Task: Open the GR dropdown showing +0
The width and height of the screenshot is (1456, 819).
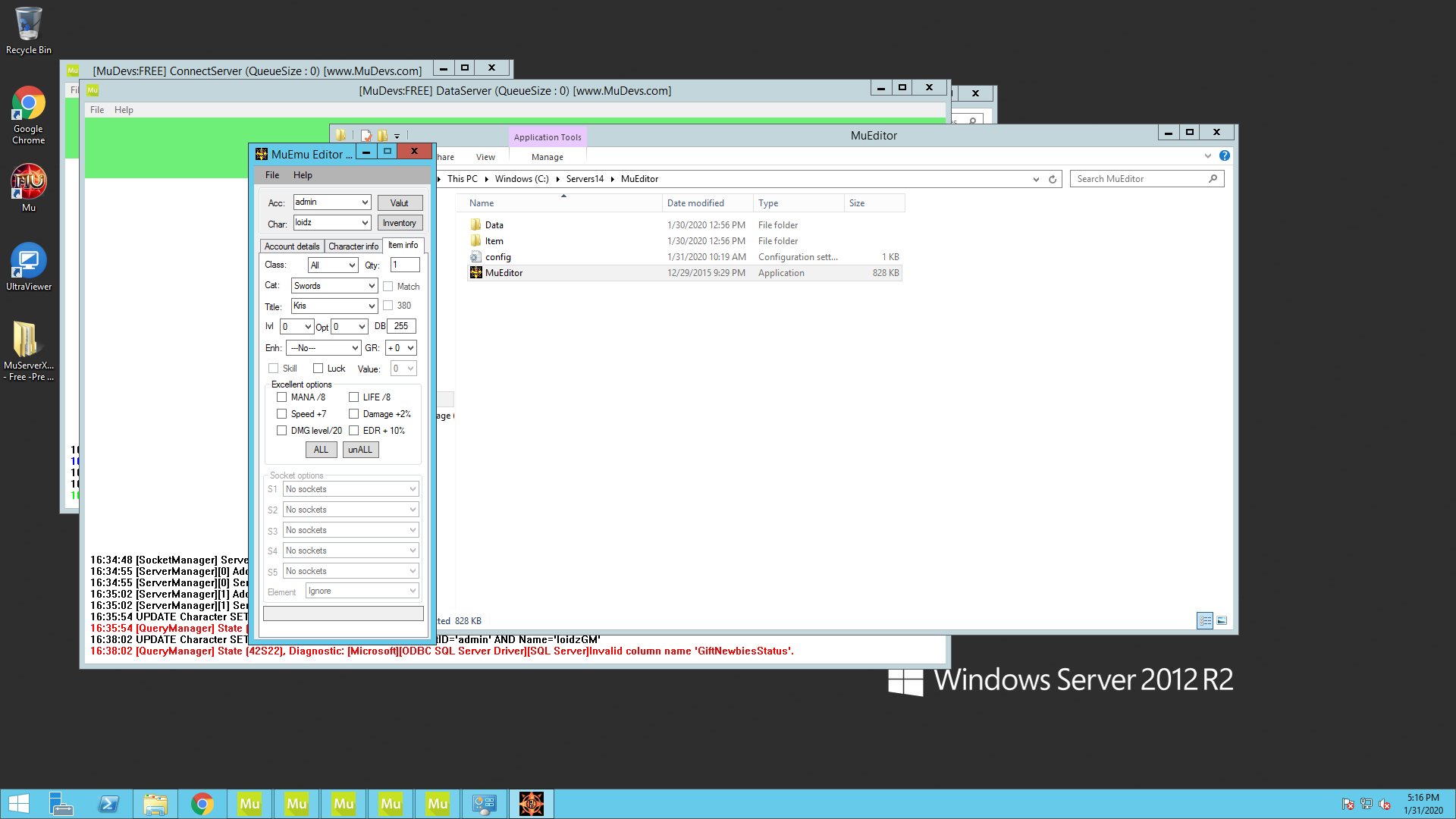Action: (x=401, y=348)
